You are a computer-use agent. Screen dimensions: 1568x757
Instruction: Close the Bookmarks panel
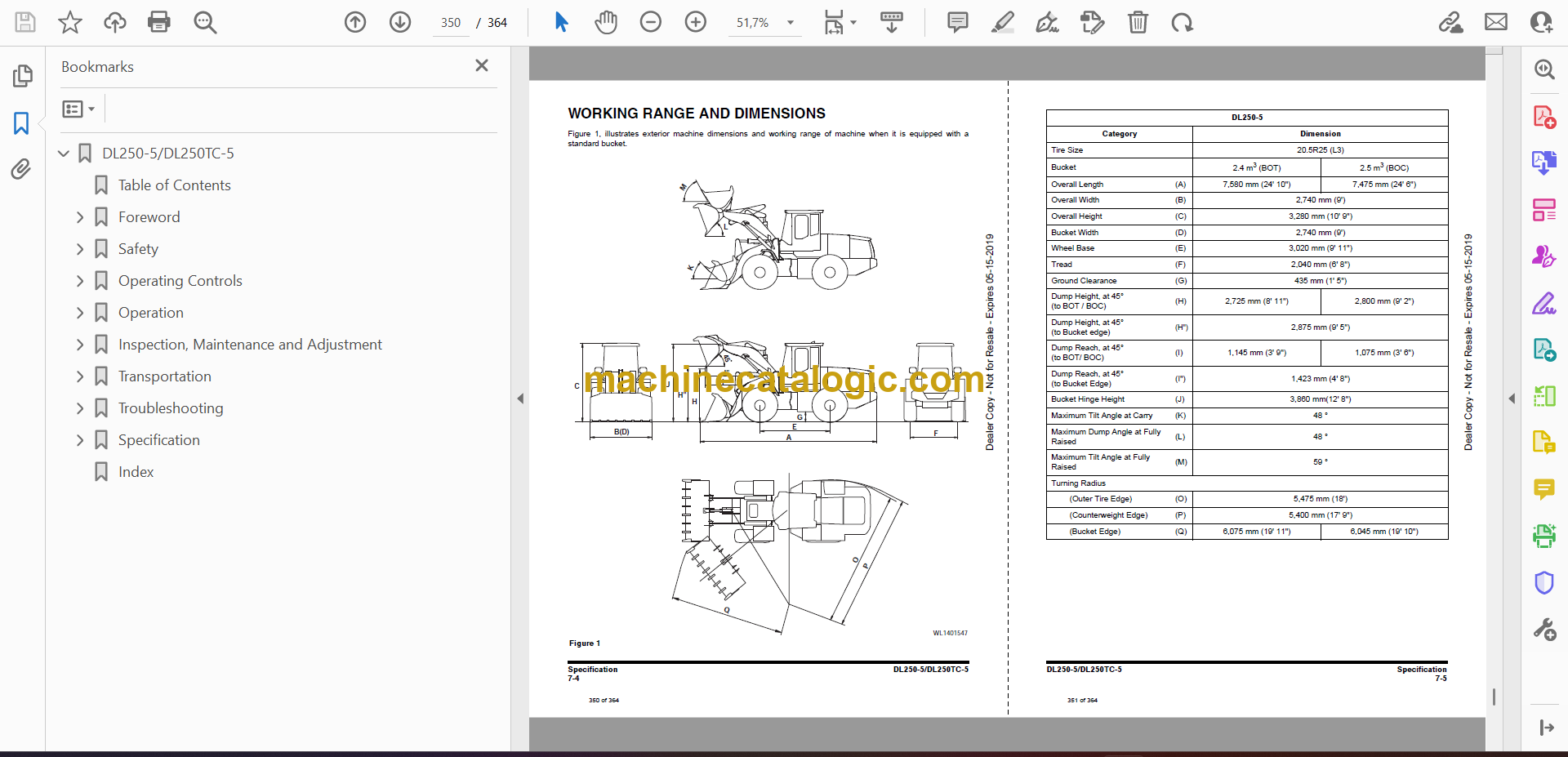tap(482, 65)
